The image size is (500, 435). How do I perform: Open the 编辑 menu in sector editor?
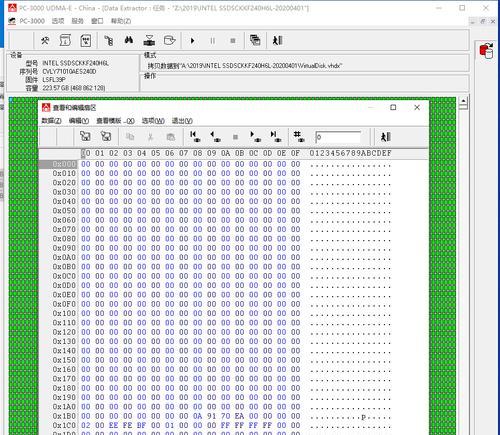click(79, 121)
